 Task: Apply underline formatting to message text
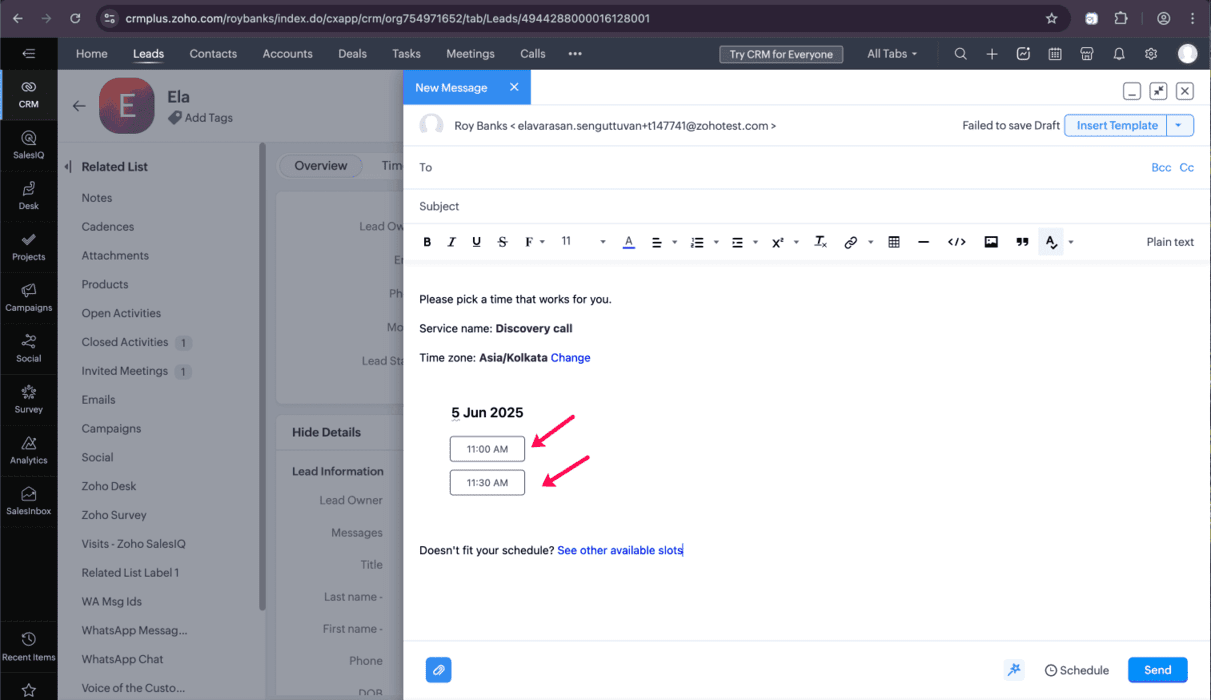click(476, 242)
